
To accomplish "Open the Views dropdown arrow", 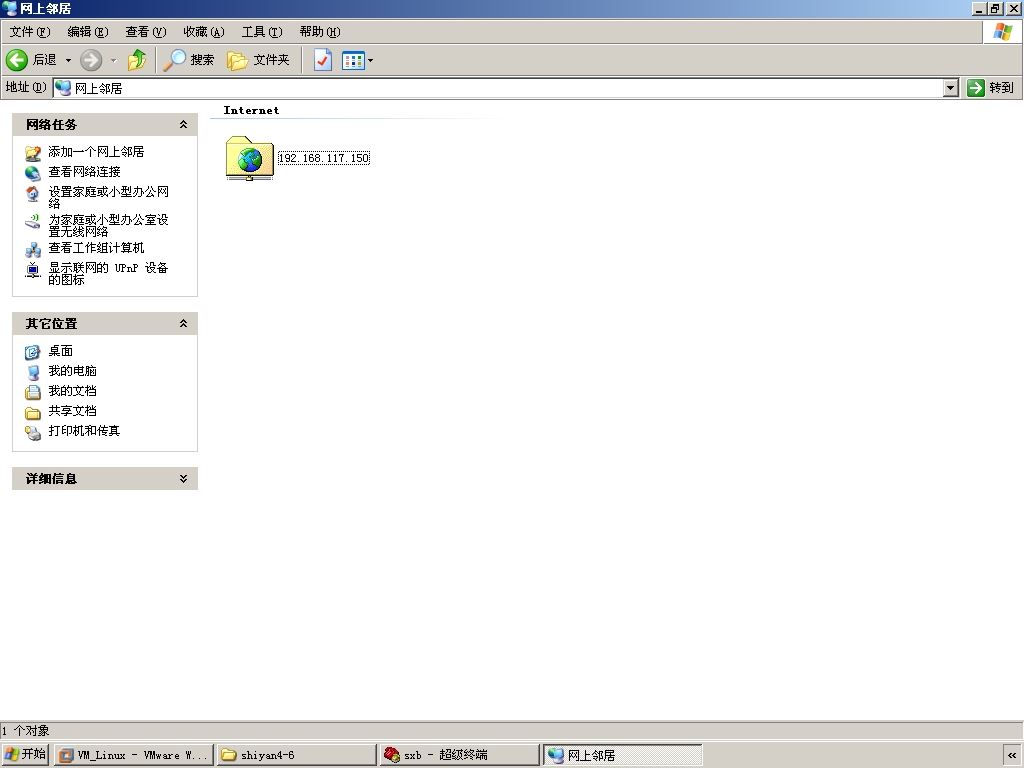I will (370, 60).
